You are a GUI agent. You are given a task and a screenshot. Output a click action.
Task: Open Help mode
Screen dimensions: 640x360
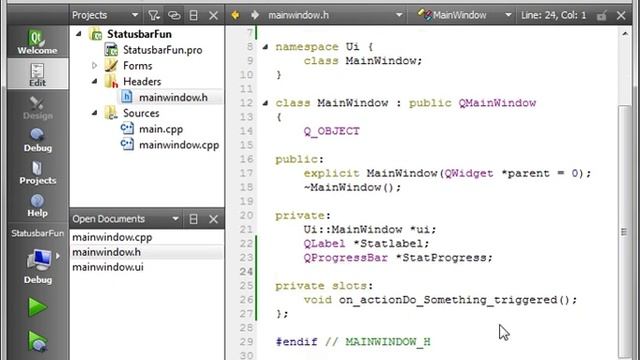(x=37, y=205)
